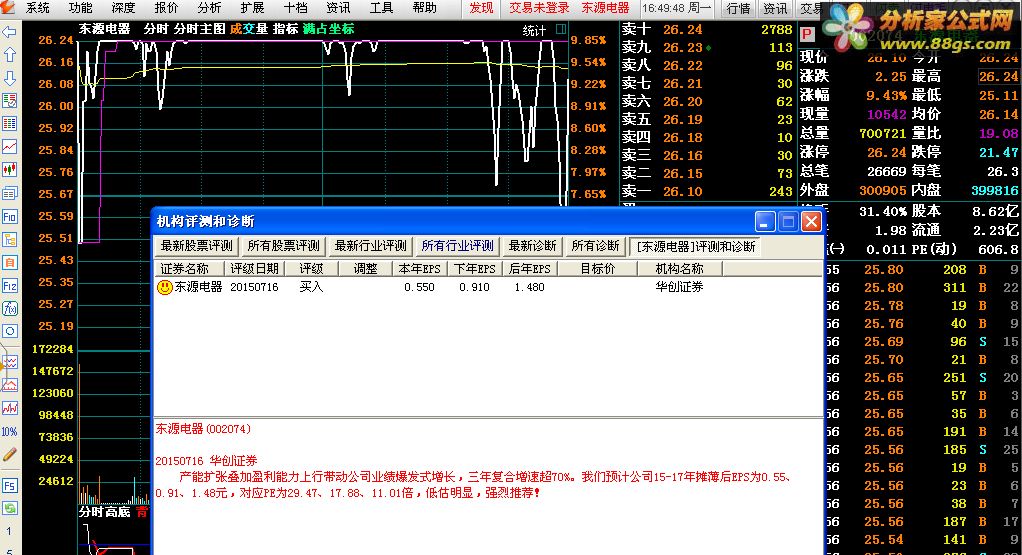Open the 十档 menu
1022x555 pixels.
coord(295,8)
